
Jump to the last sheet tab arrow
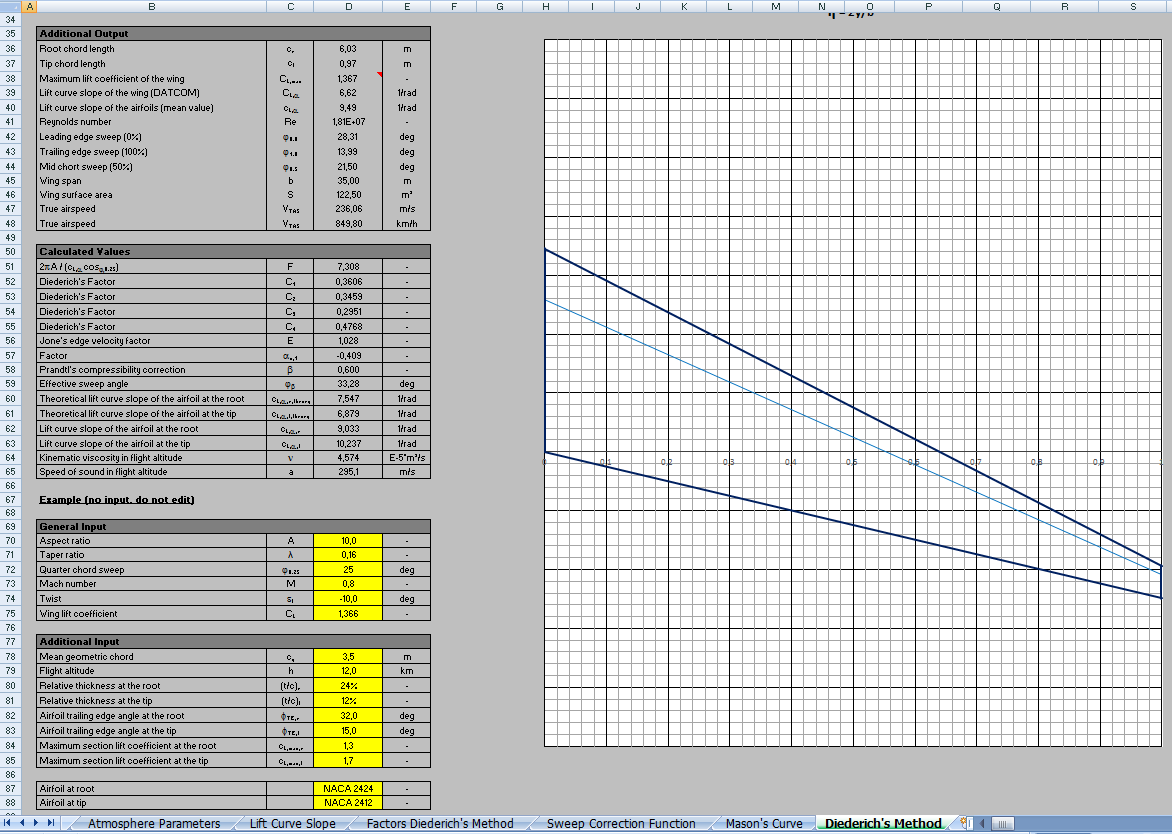click(50, 823)
